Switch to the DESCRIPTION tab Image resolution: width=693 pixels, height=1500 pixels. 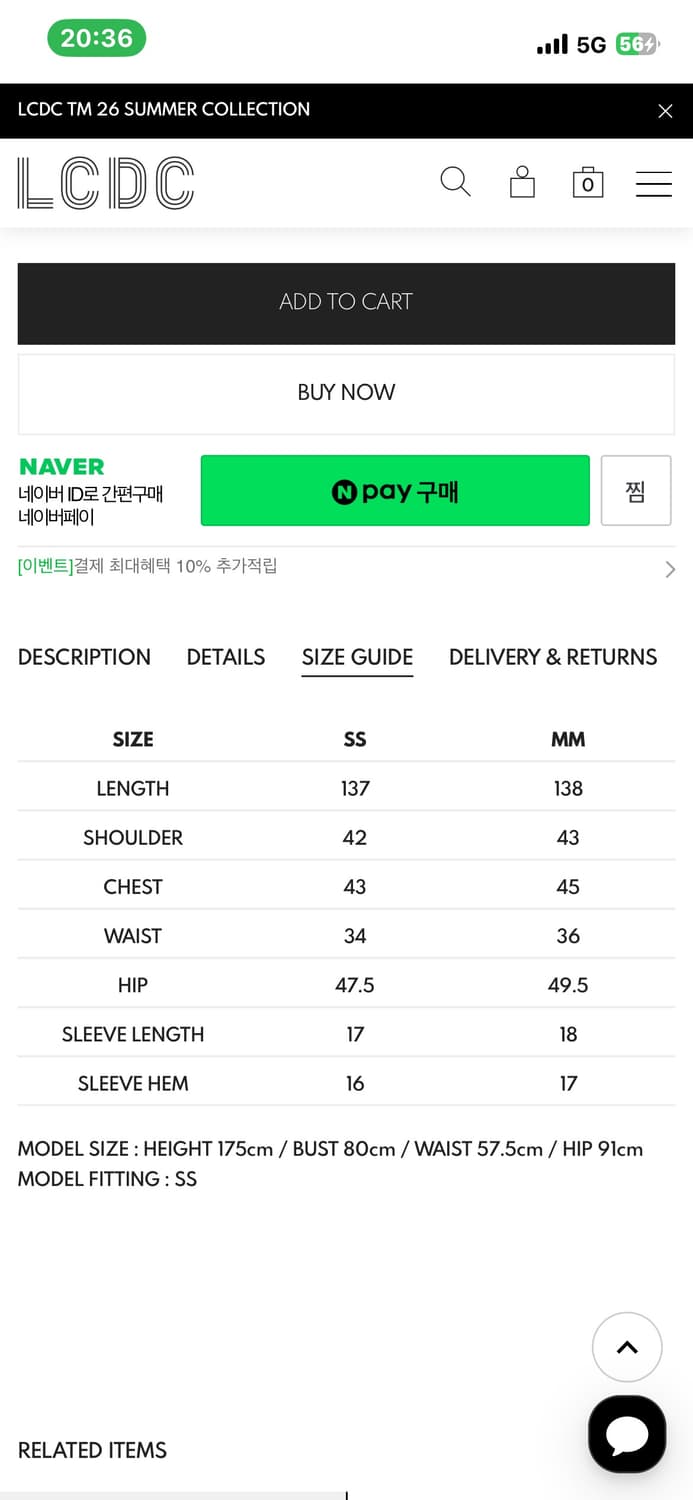click(x=84, y=657)
